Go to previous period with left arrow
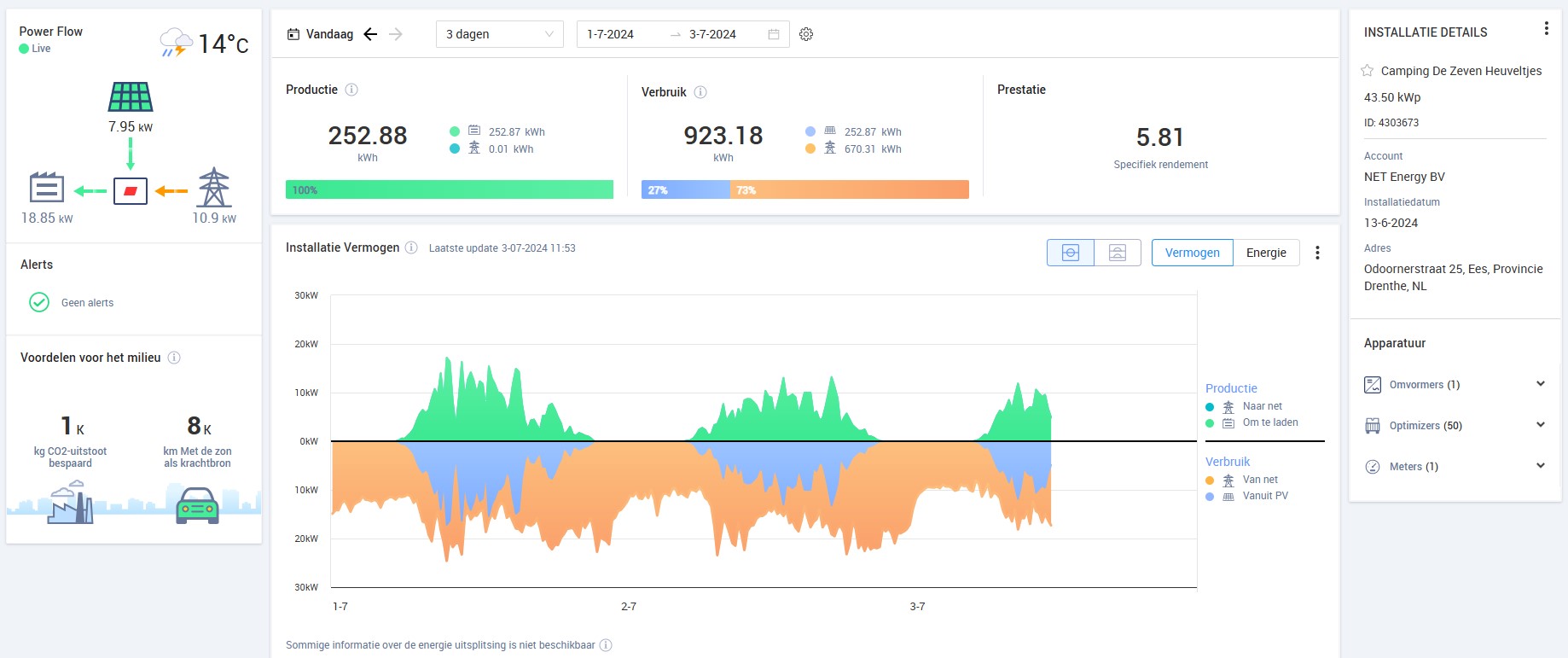This screenshot has width=1568, height=658. (x=370, y=34)
